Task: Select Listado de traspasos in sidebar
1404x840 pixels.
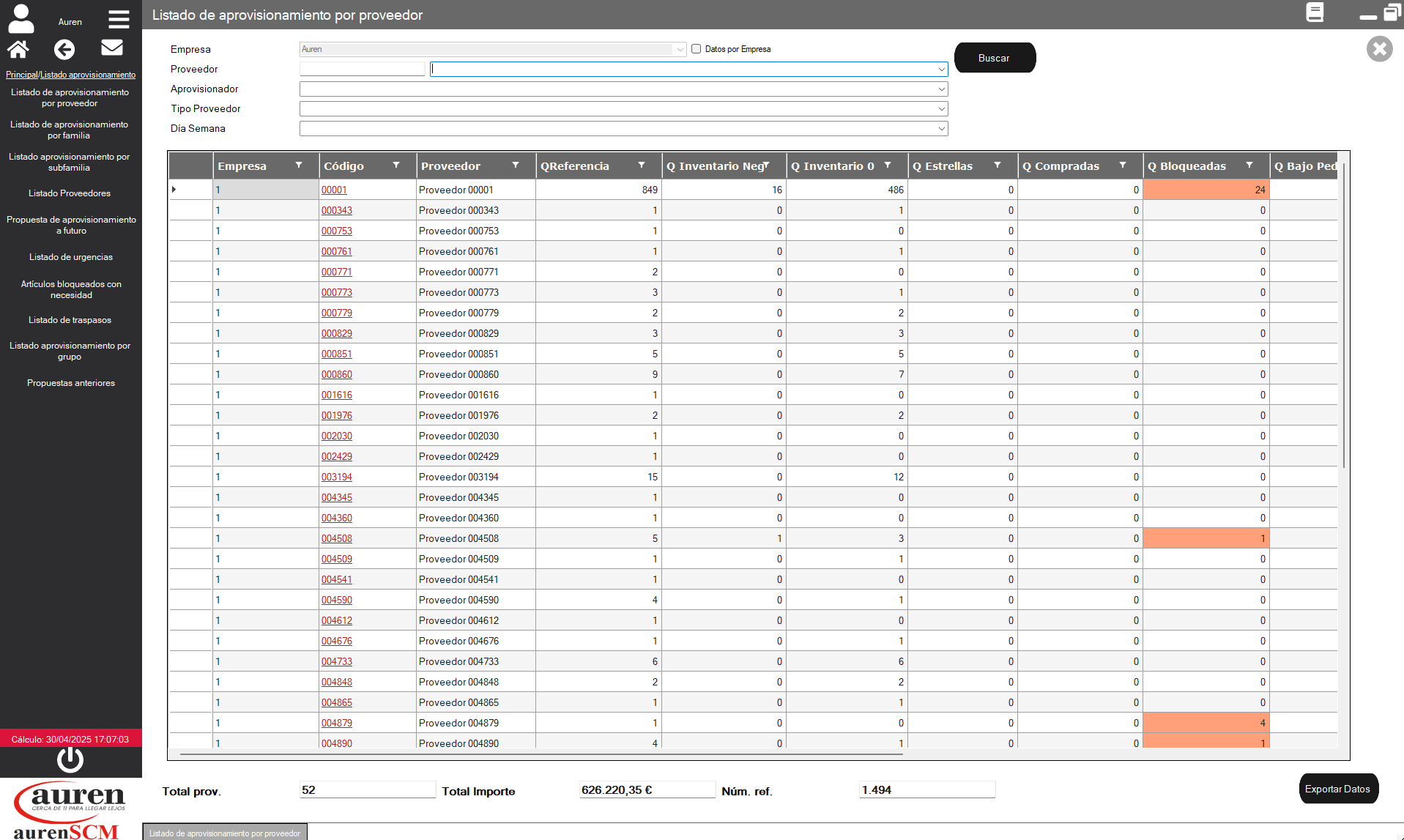Action: [70, 320]
